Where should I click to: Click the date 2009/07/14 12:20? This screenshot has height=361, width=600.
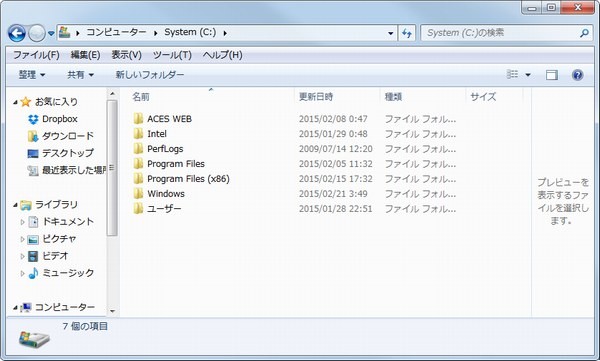point(336,149)
